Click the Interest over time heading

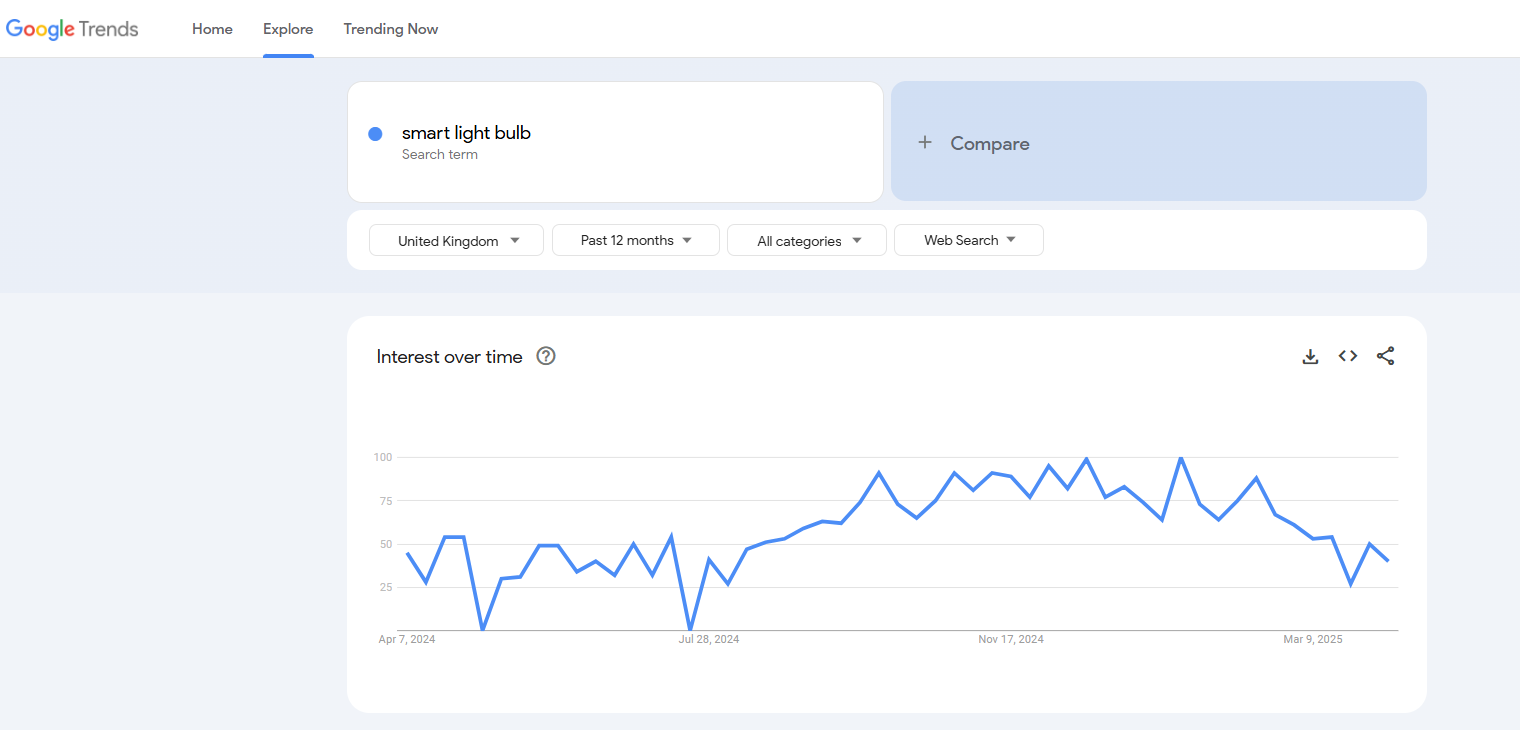click(x=449, y=357)
